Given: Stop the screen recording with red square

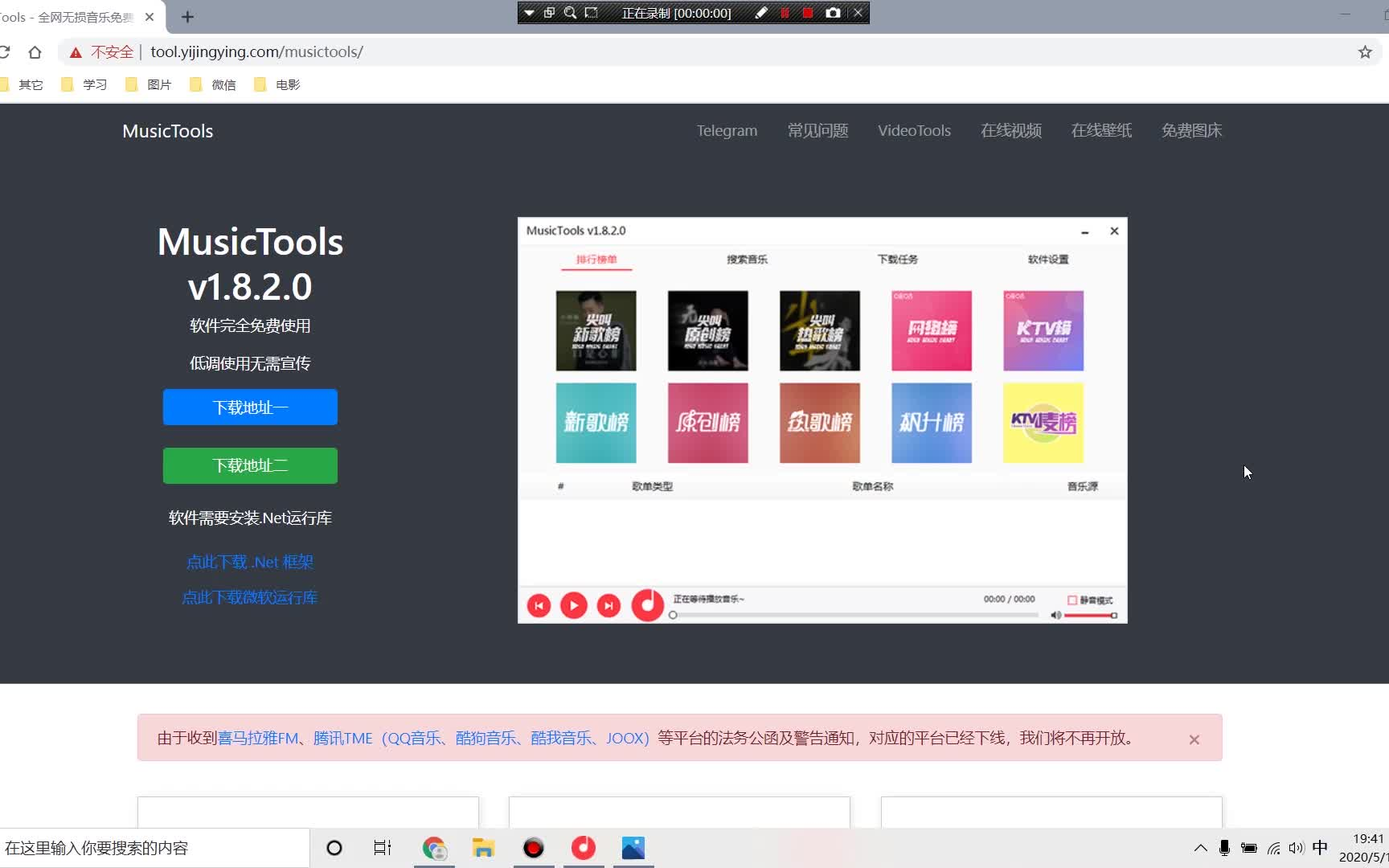Looking at the screenshot, I should [x=808, y=13].
